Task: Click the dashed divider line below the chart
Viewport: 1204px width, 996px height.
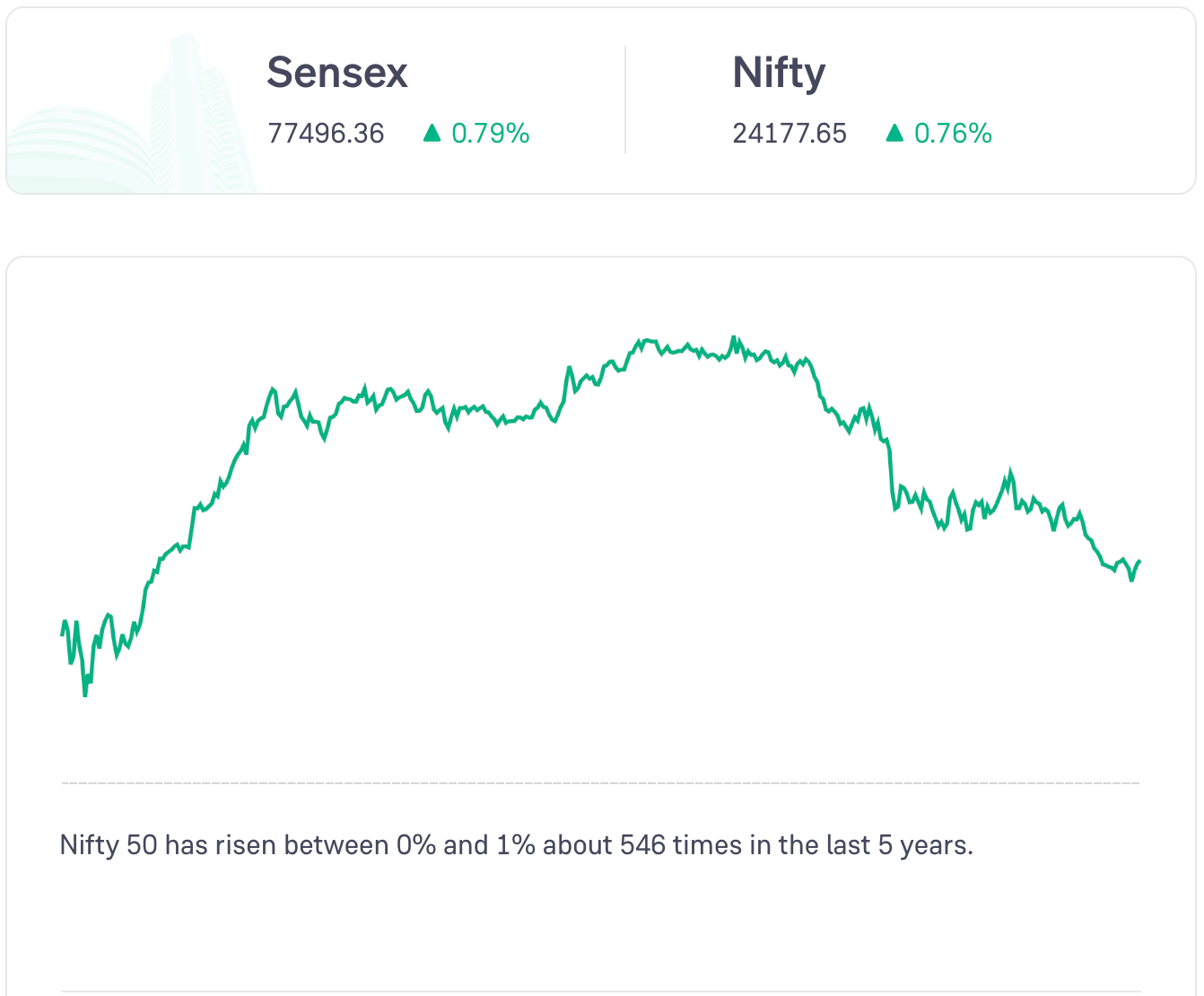Action: 601,783
